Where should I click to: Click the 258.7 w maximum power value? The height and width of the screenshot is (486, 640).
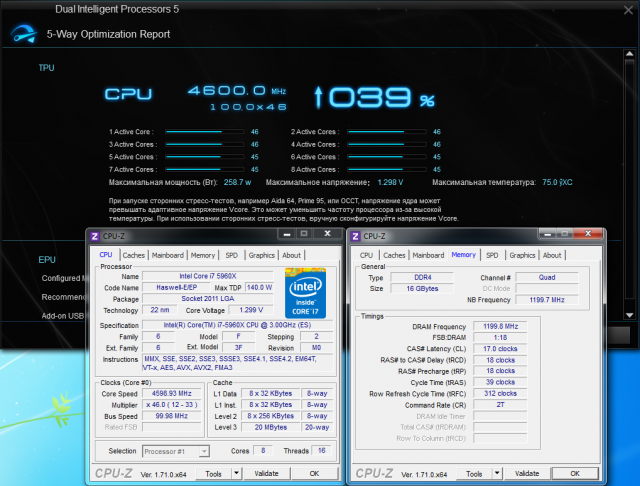point(237,182)
